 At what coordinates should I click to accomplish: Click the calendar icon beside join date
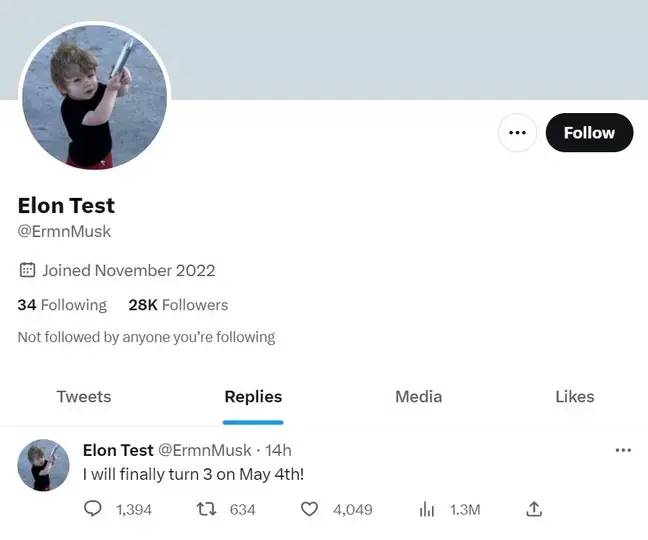[x=27, y=270]
